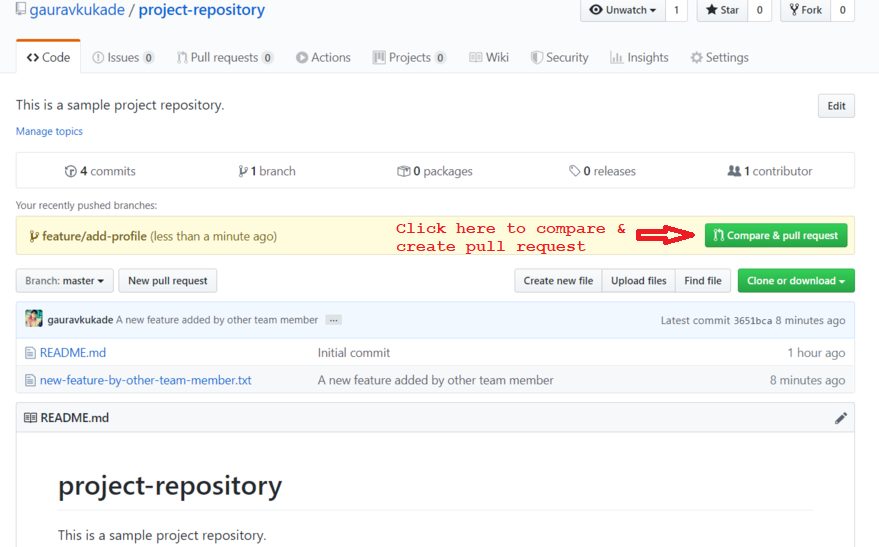View the 1 contributor page
The image size is (879, 547).
click(770, 171)
